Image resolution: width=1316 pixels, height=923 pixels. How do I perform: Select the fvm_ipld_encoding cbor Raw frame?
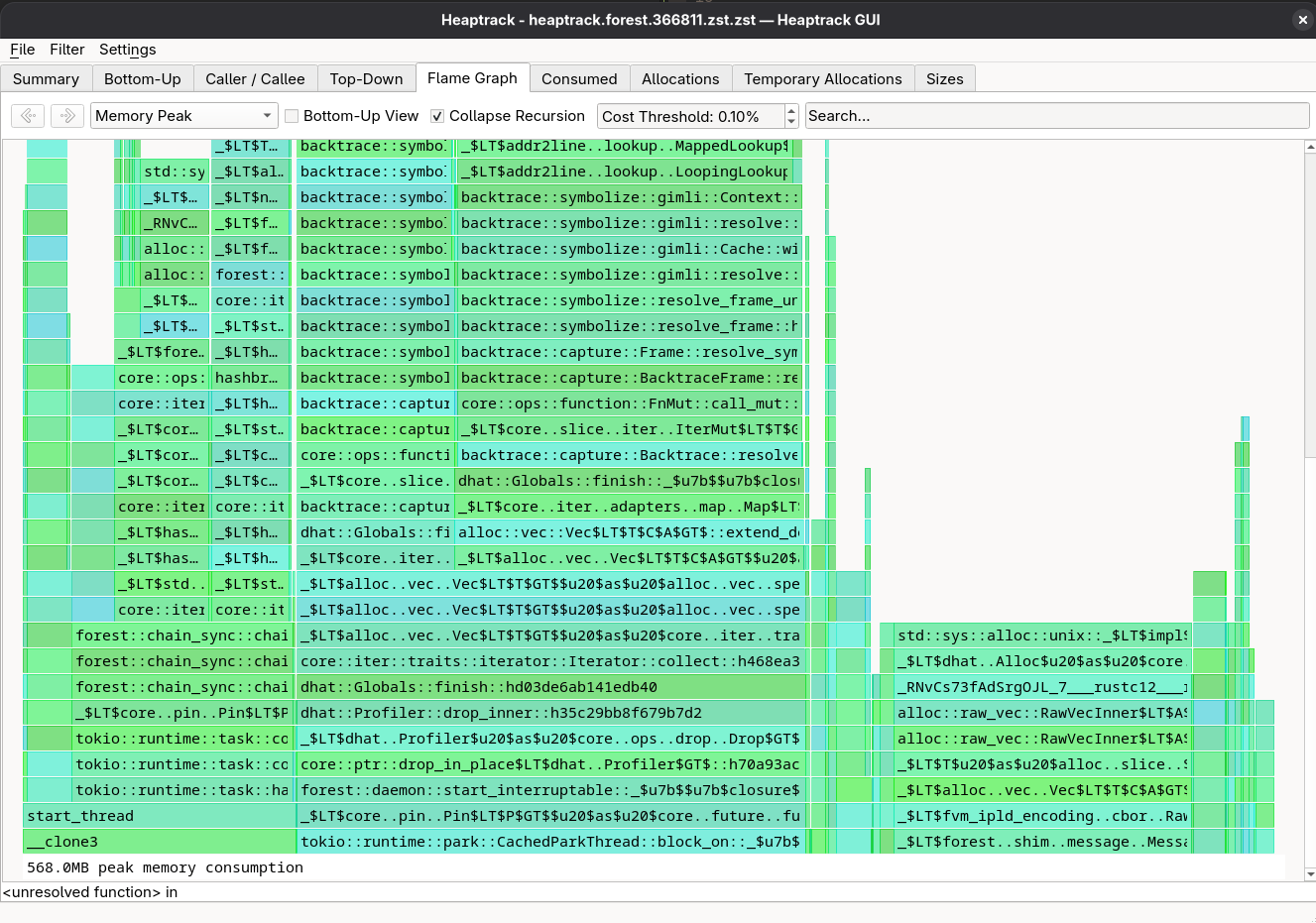point(1042,816)
